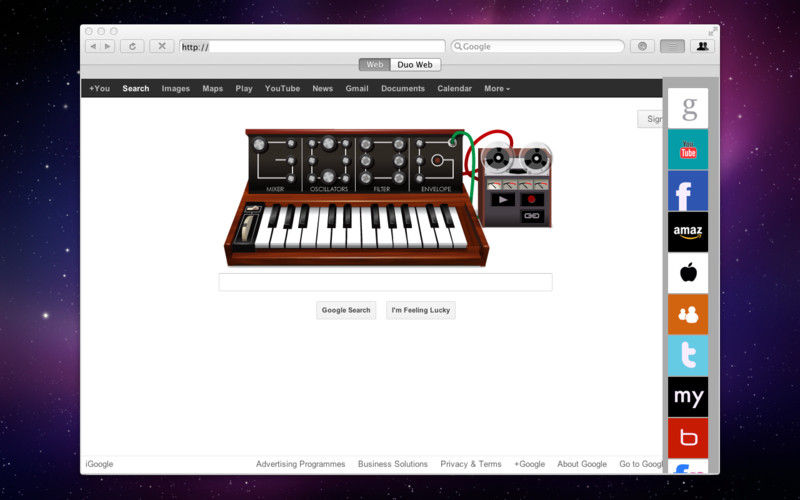
Task: Open News in the Google bar
Action: coord(322,88)
